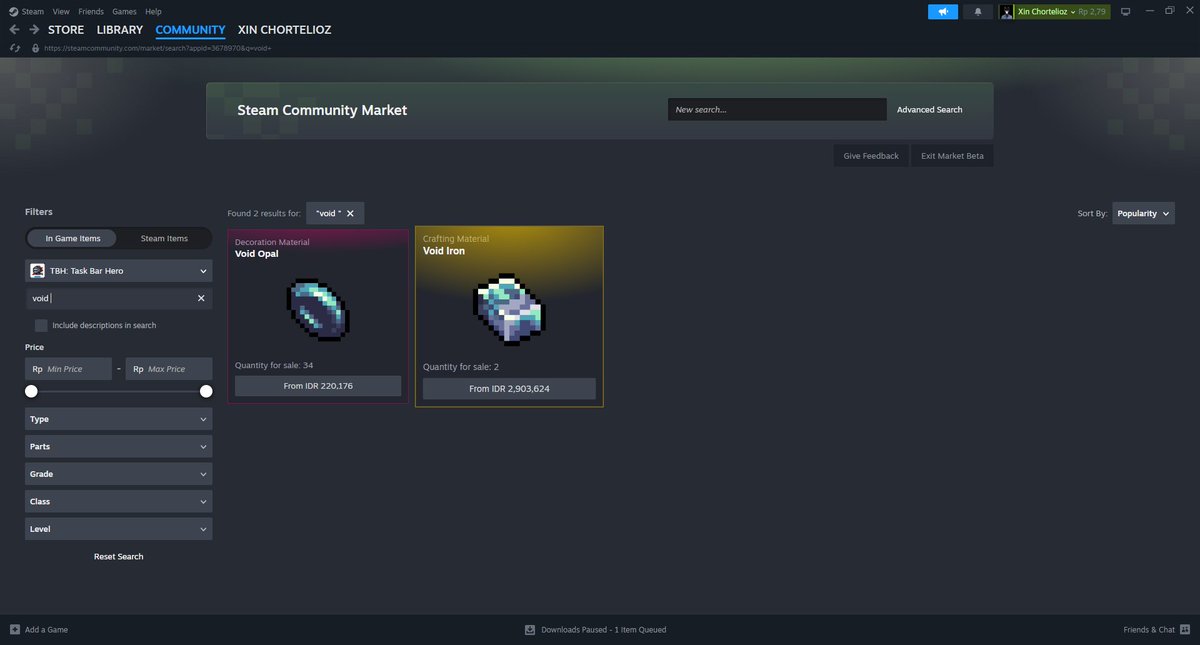Open the announcements megaphone button
Screen dimensions: 1200x645
pos(943,12)
